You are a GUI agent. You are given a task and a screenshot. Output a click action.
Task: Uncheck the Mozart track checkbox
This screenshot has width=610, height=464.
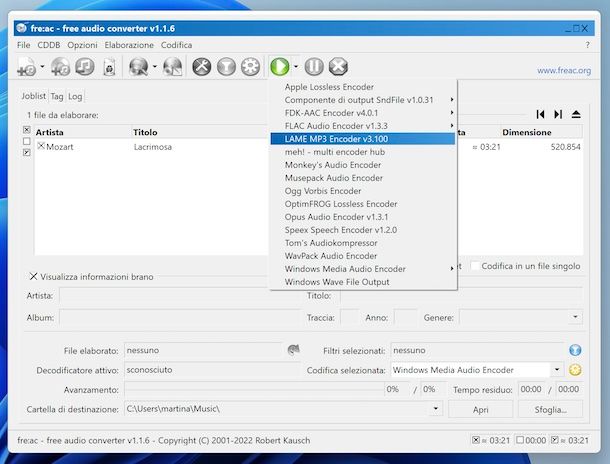[x=41, y=146]
